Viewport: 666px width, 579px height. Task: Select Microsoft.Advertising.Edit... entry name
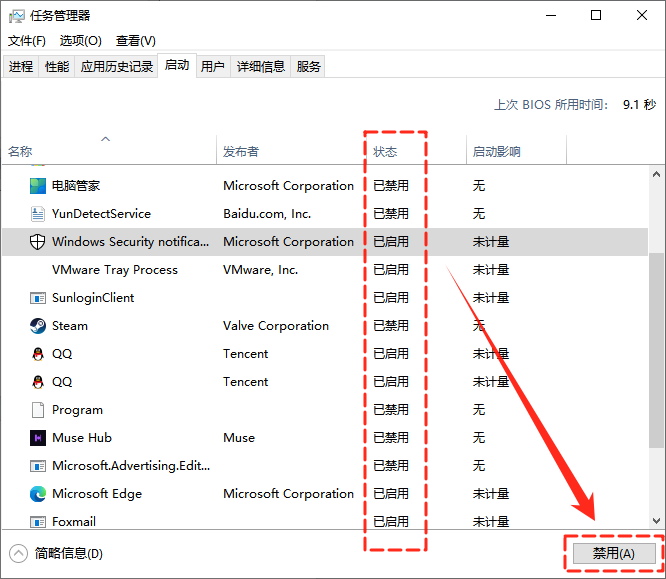[x=131, y=466]
